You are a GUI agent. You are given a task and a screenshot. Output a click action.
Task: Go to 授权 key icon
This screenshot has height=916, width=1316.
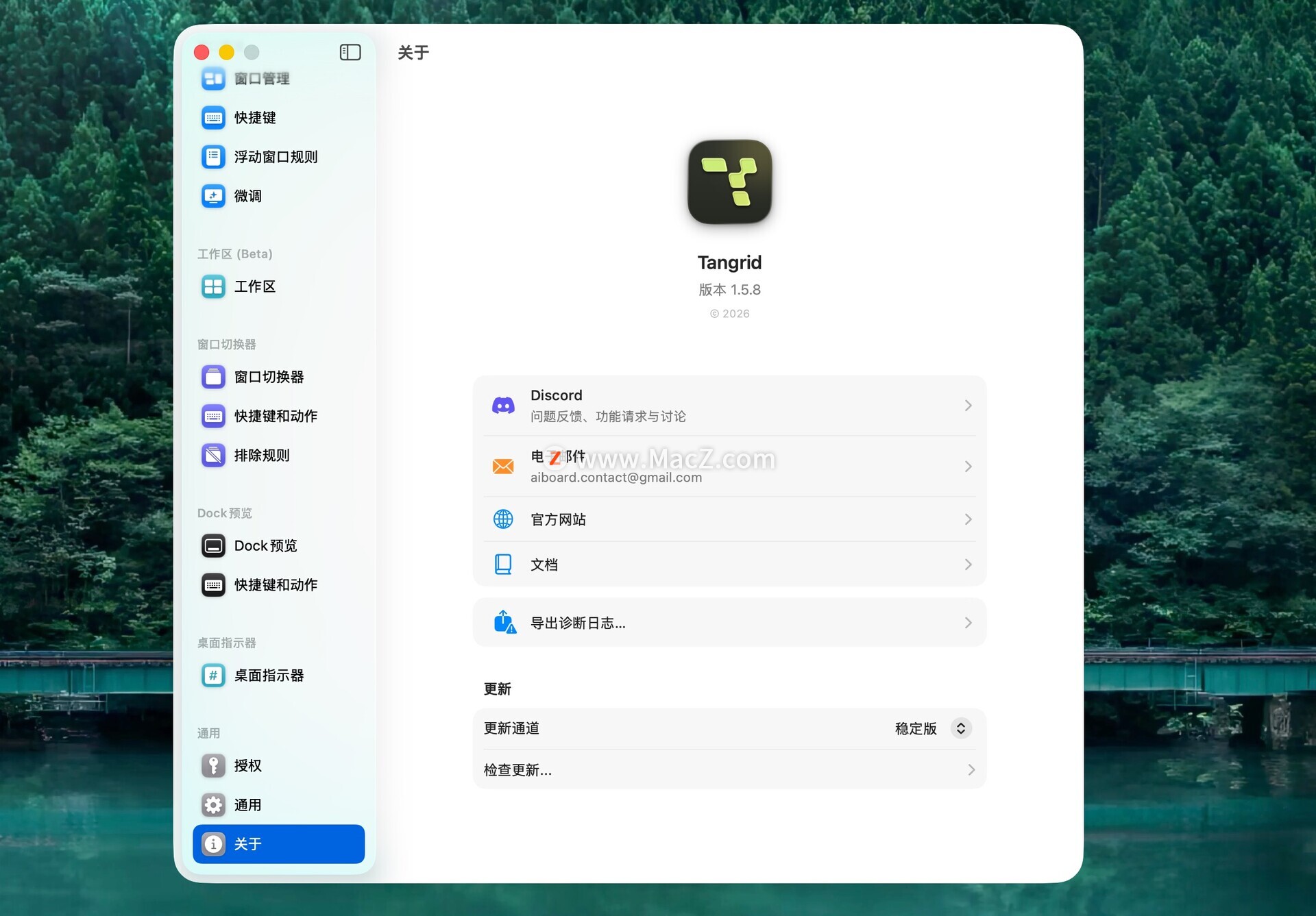click(213, 765)
